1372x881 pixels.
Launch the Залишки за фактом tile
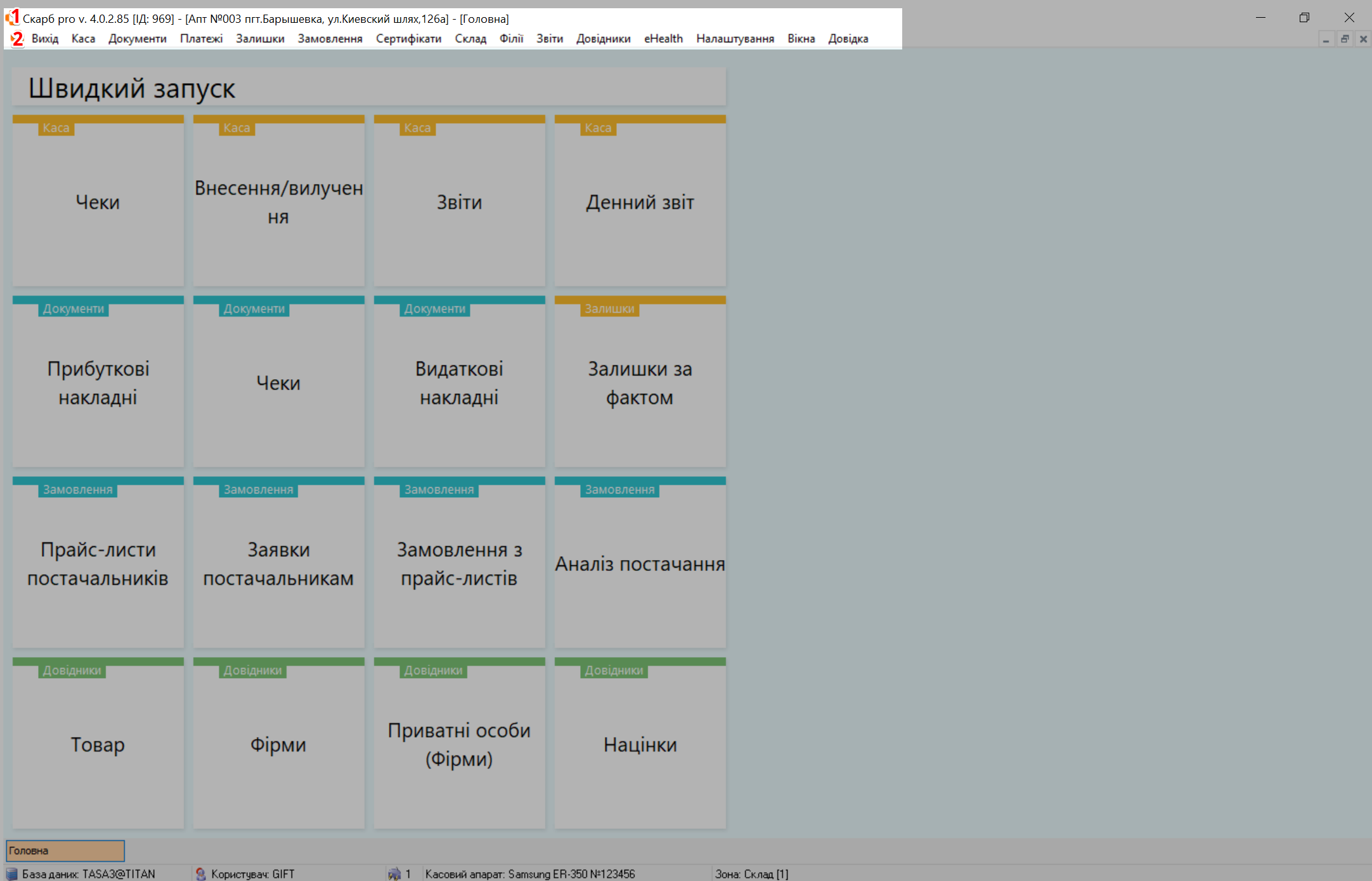(x=640, y=382)
